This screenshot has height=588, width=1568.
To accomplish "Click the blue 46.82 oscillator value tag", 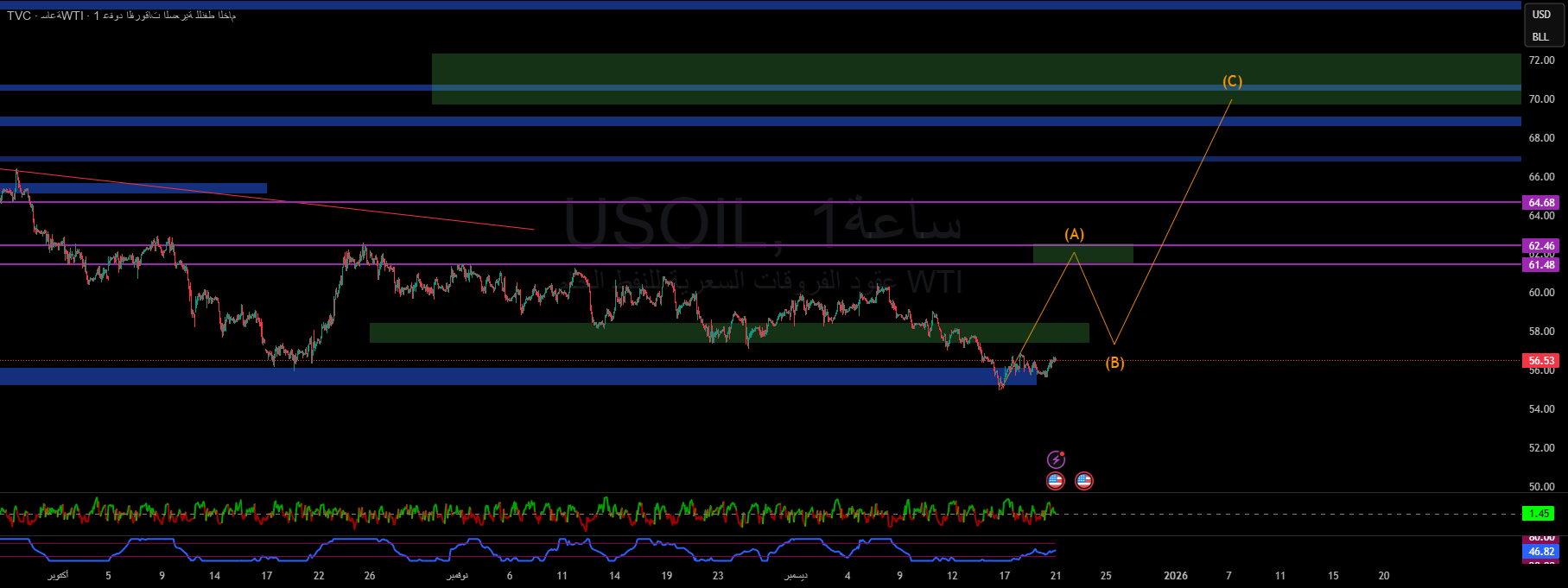I will 1541,551.
